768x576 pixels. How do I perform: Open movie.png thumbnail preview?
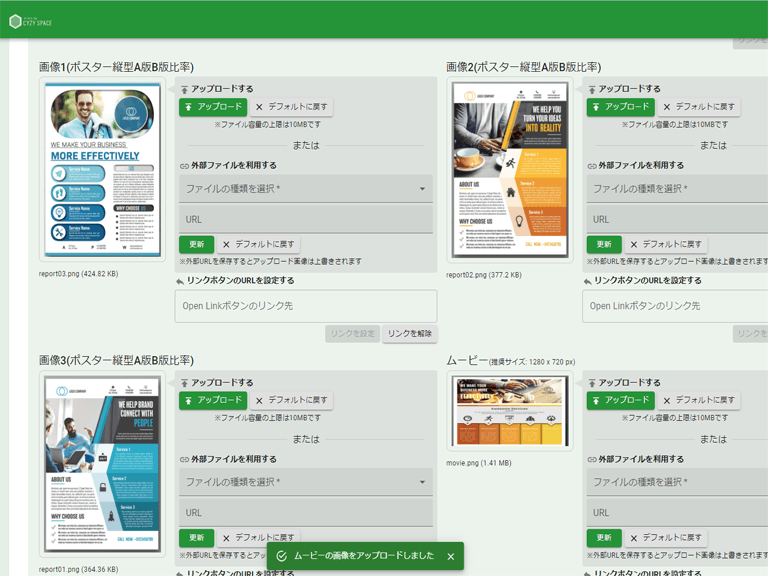[510, 411]
